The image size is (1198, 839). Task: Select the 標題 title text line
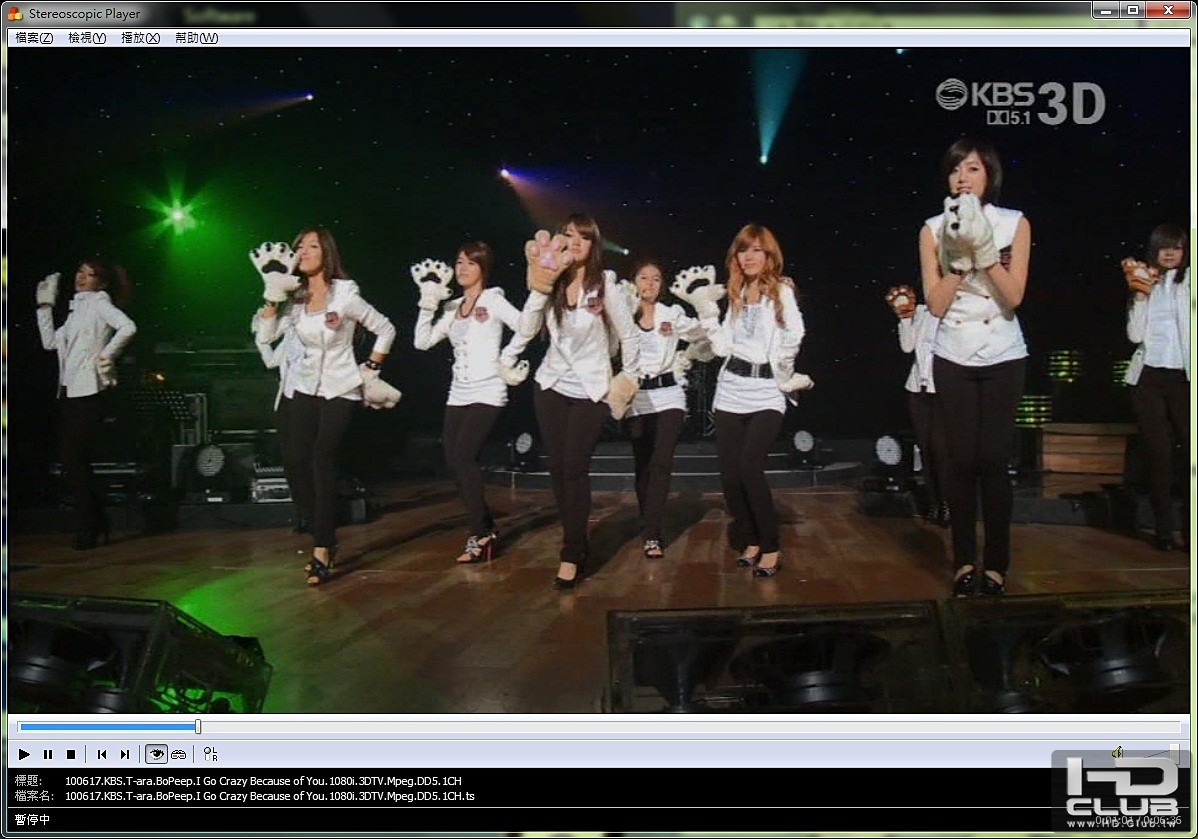263,781
